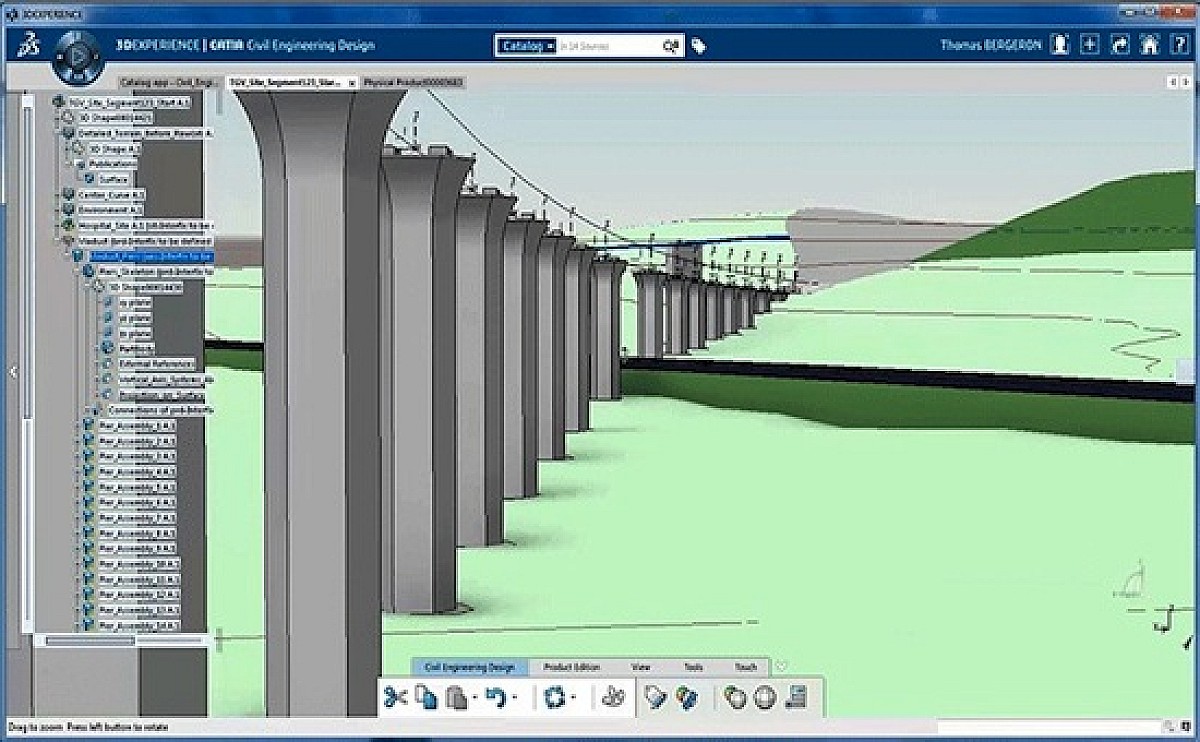Select the Connections tree node
This screenshot has width=1200, height=742.
pos(159,410)
